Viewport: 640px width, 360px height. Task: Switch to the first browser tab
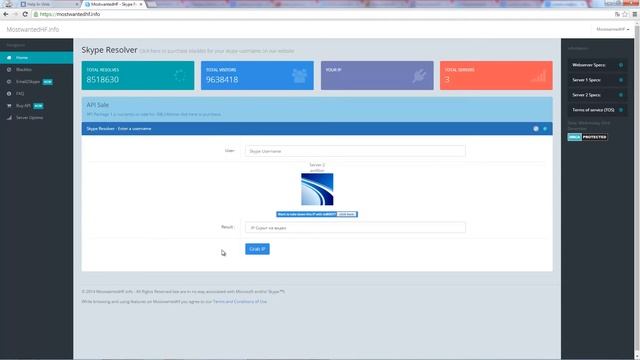49,4
